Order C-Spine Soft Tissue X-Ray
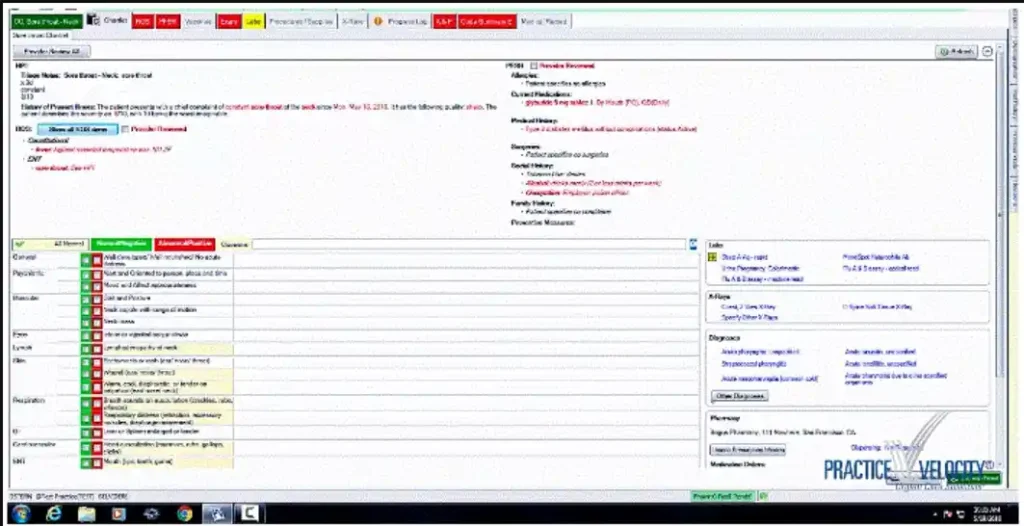The image size is (1024, 526). (x=877, y=306)
